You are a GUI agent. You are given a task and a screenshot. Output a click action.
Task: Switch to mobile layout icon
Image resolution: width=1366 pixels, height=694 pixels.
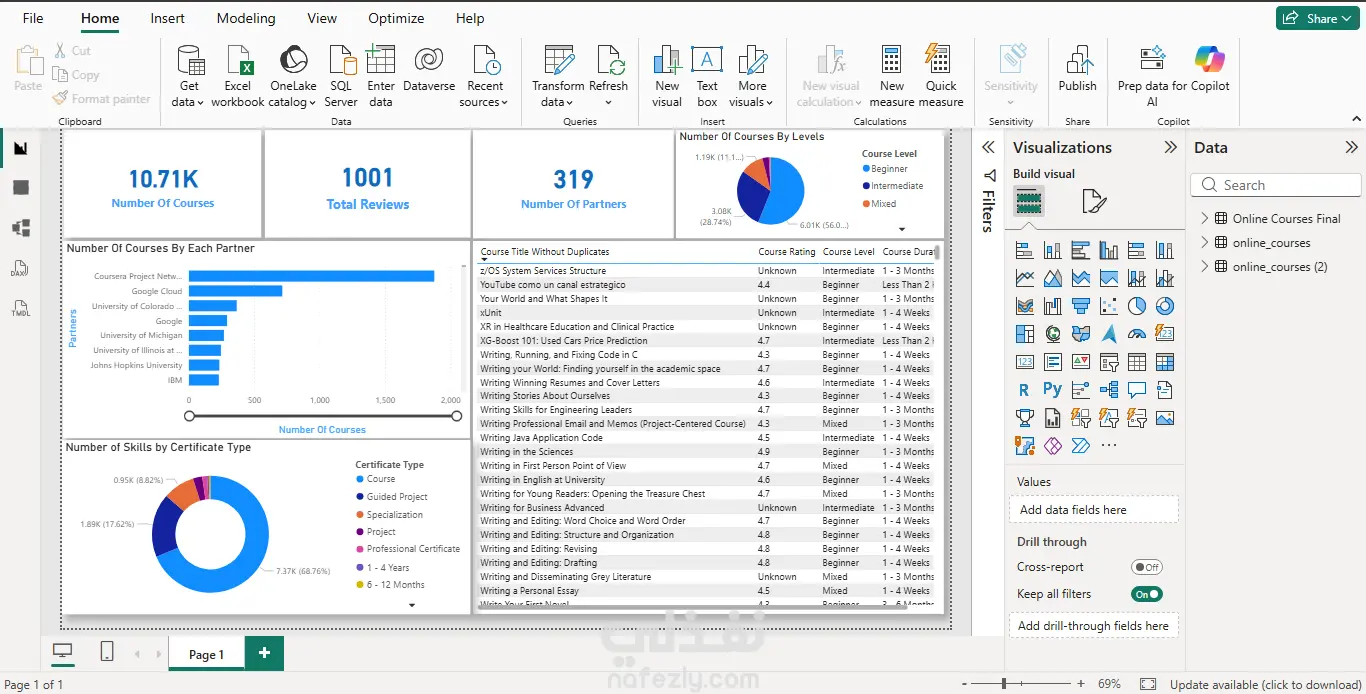(x=107, y=652)
